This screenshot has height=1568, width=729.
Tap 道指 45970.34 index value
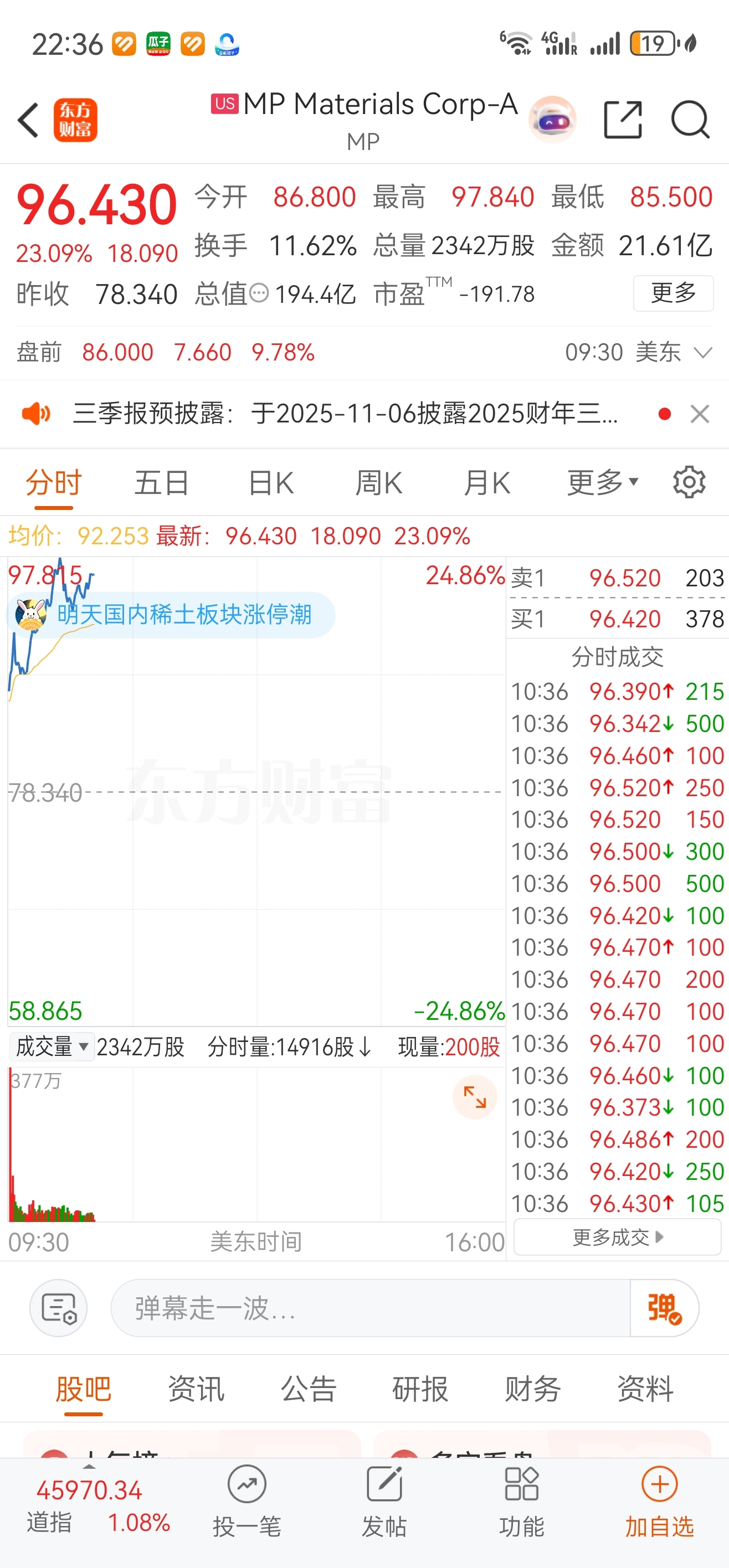(89, 1490)
